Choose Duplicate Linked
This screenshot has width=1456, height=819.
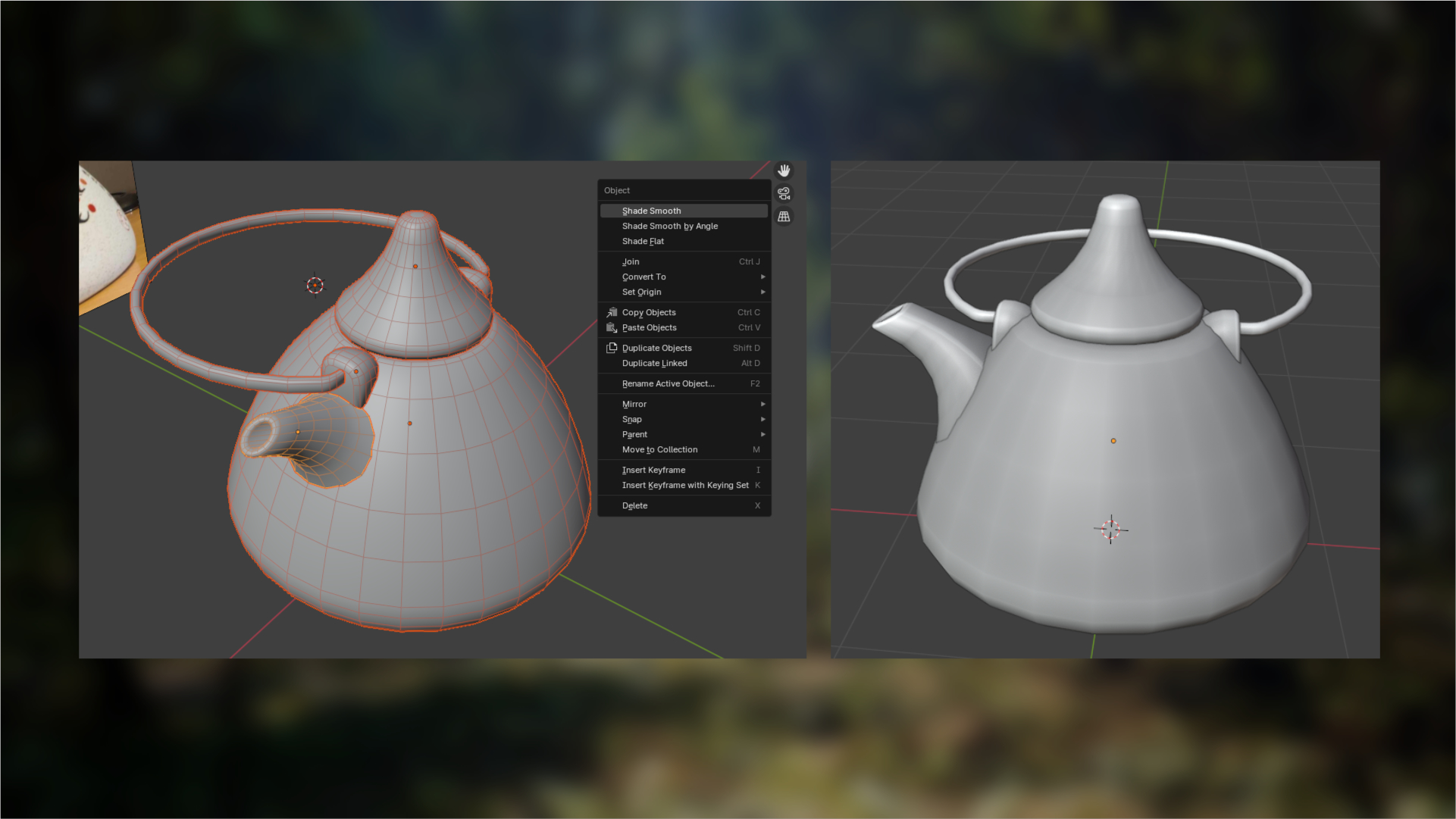click(684, 363)
